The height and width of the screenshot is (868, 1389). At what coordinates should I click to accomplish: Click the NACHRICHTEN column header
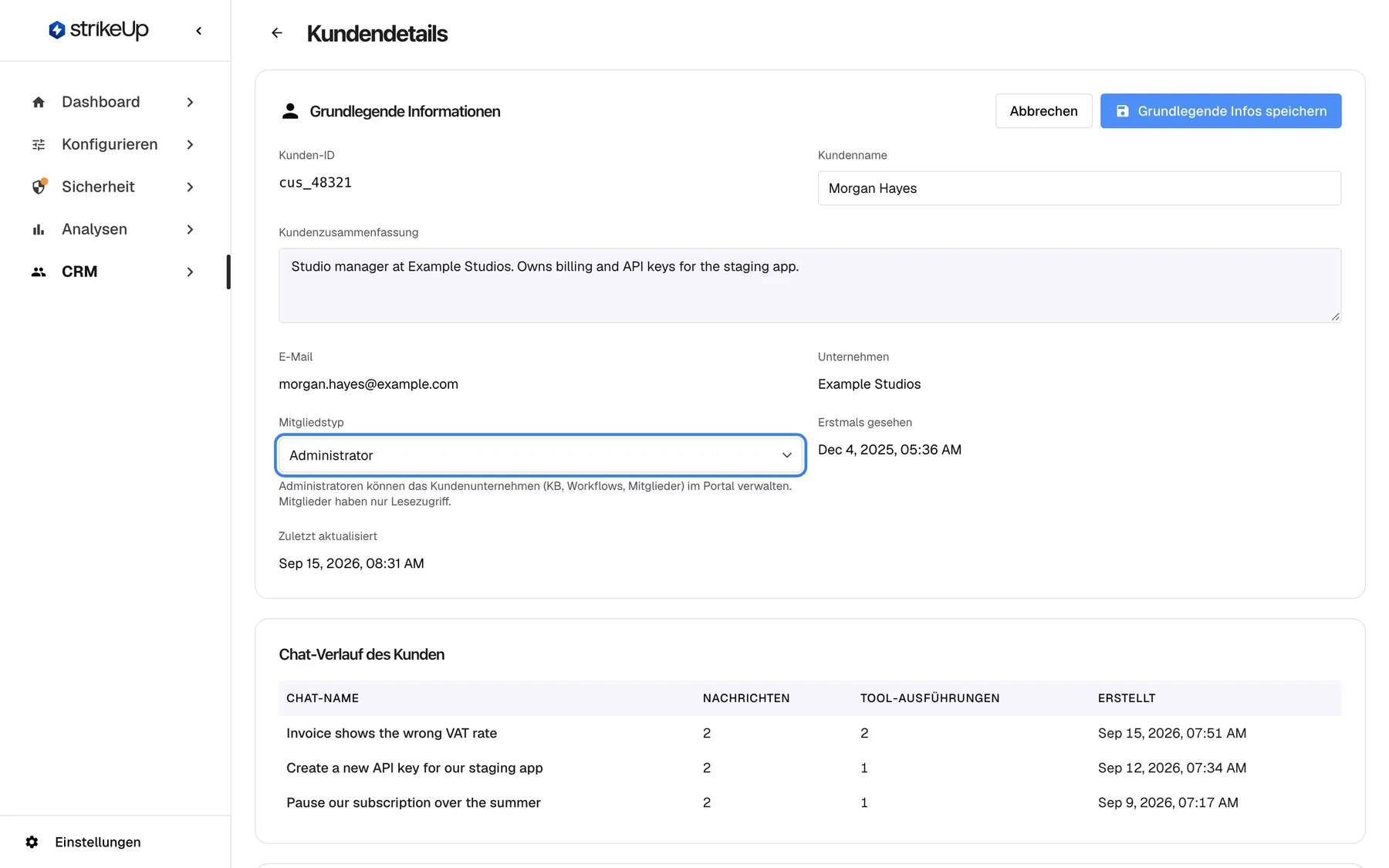point(746,698)
